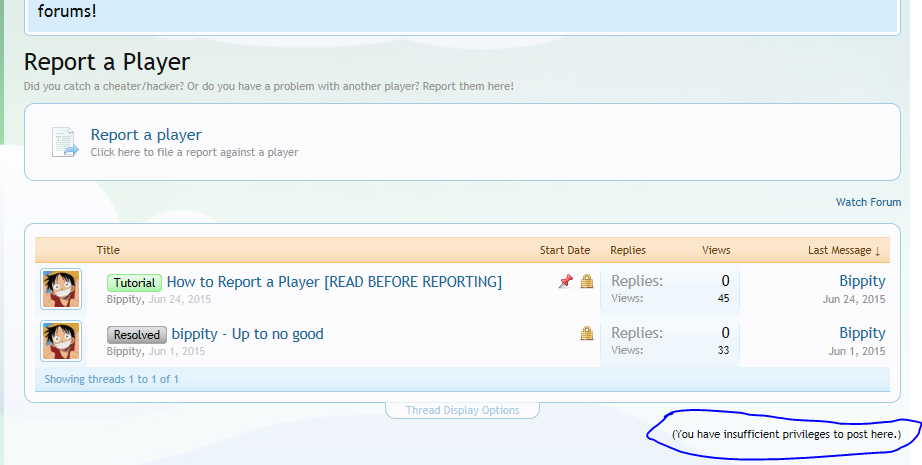This screenshot has width=922, height=465.
Task: Click the red sticky pin icon
Action: 566,282
